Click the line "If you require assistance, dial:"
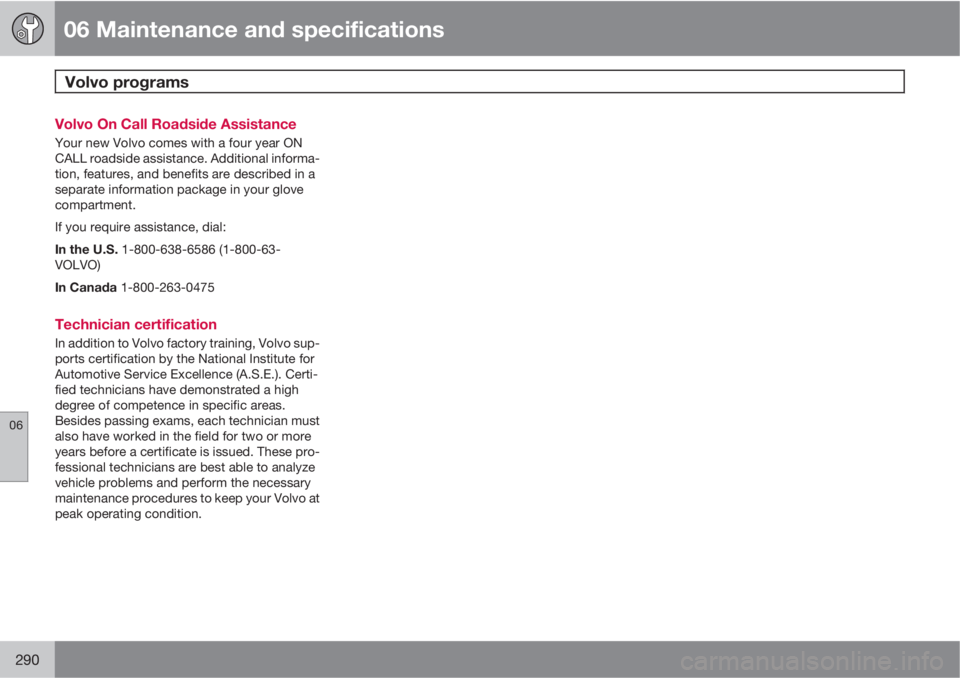 (x=140, y=227)
